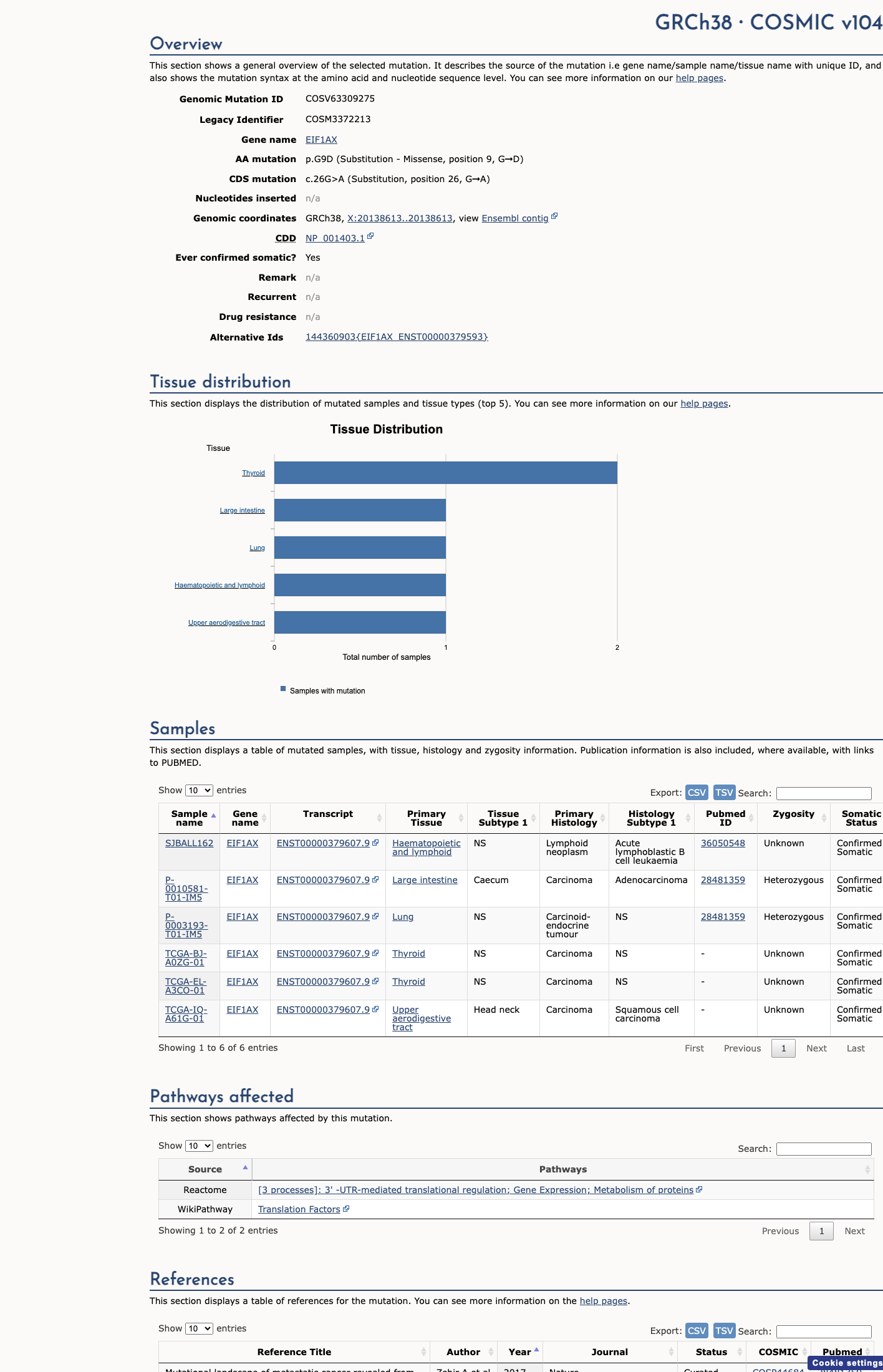Click Upper aerodigestive tract chart label
The image size is (883, 1372).
click(x=226, y=622)
